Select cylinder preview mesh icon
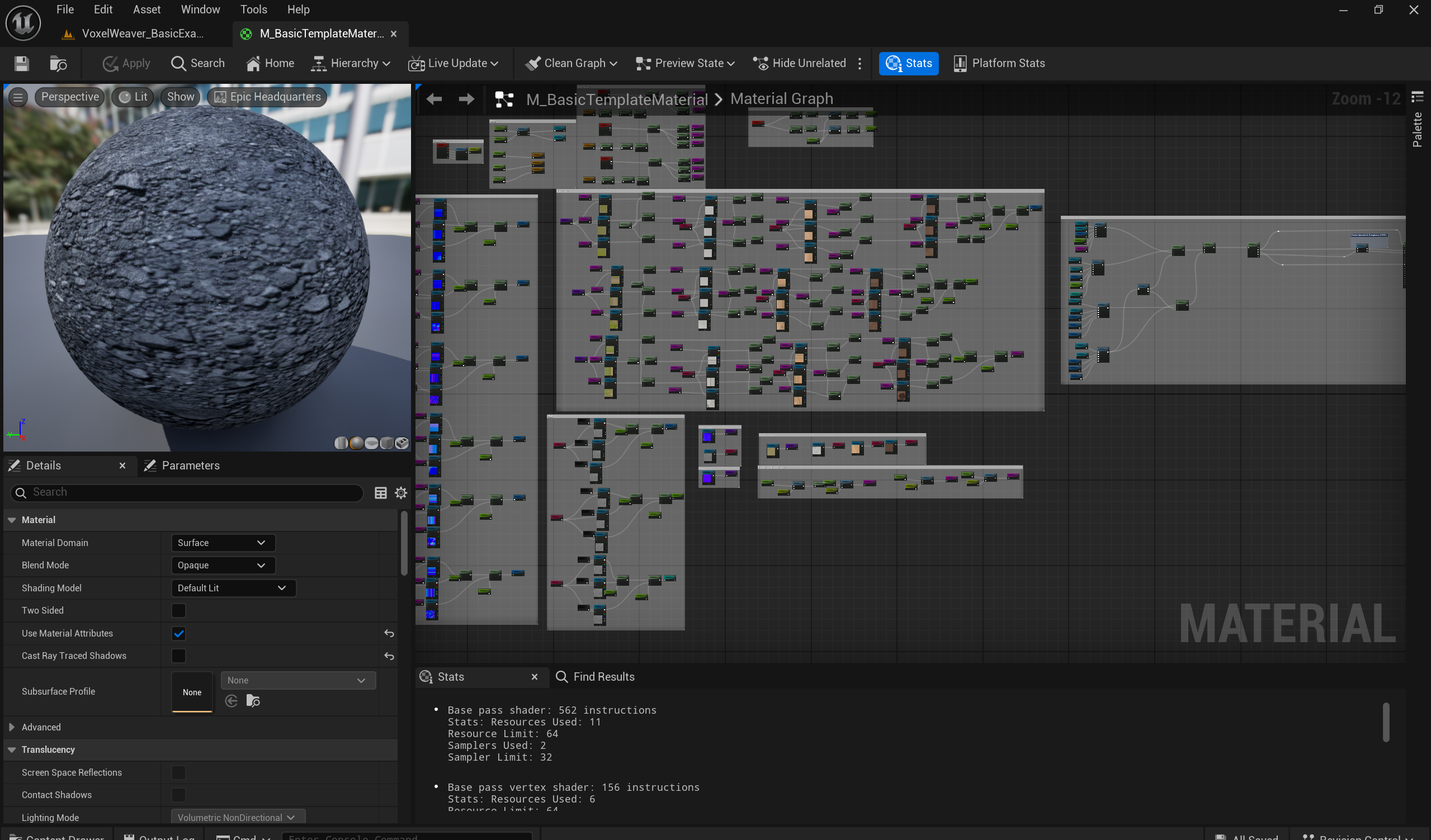The image size is (1431, 840). click(341, 443)
